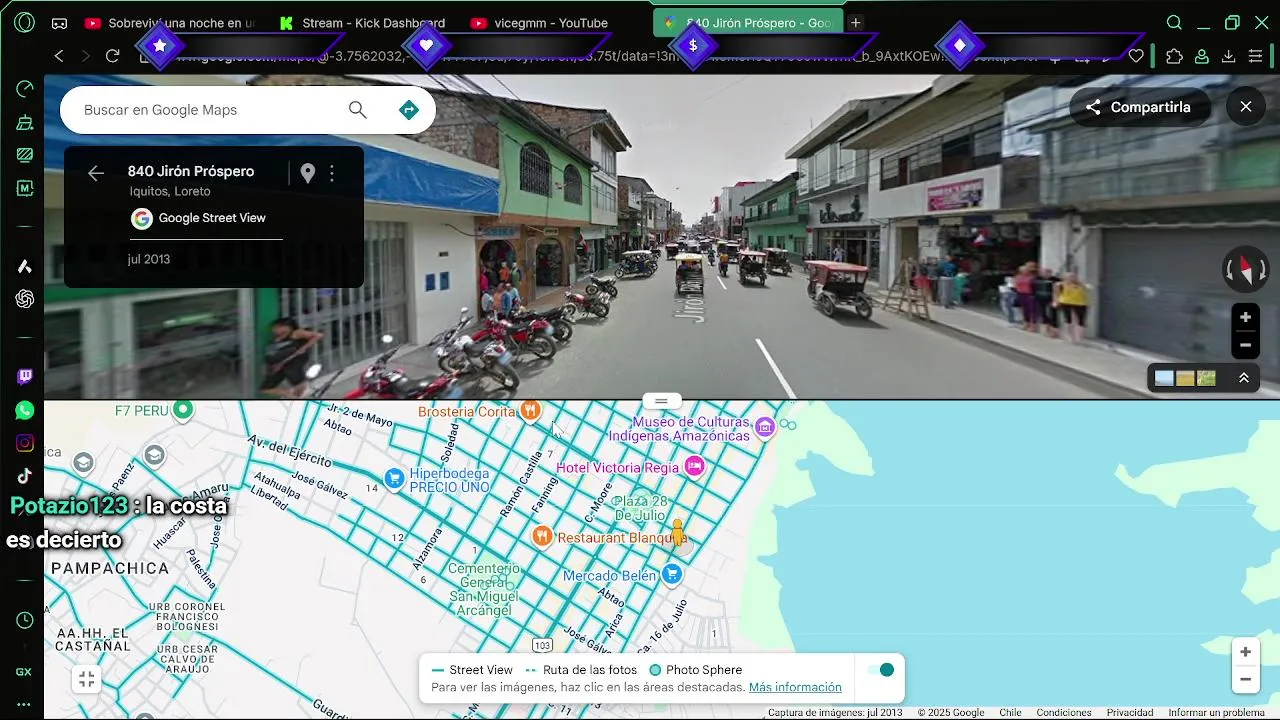Image resolution: width=1280 pixels, height=720 pixels.
Task: Click Hiperbodega PRECIO UNO marker
Action: (394, 479)
